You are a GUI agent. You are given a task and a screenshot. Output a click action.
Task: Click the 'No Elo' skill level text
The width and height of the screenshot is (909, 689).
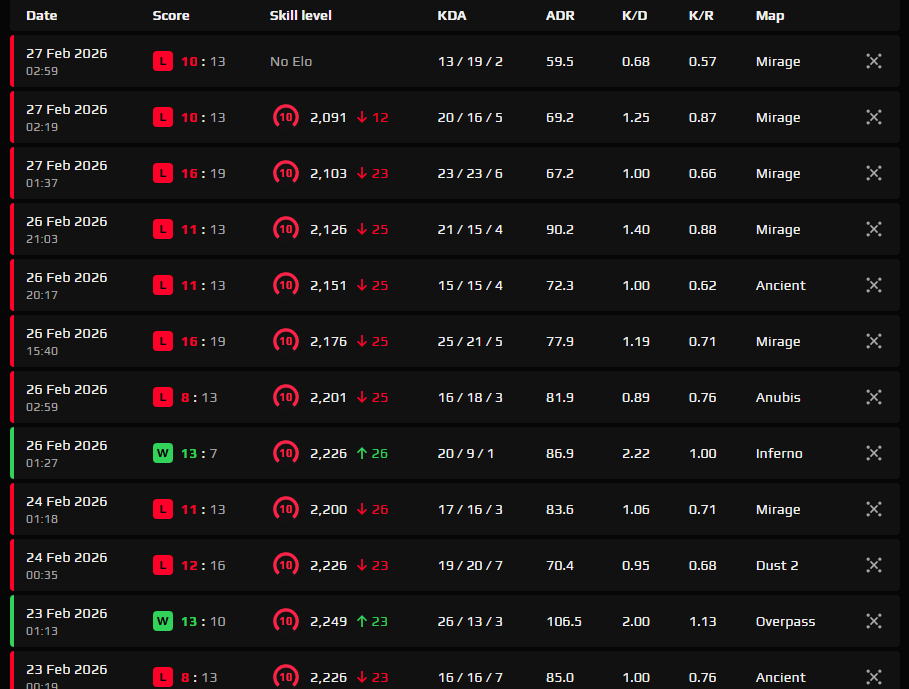[x=291, y=61]
